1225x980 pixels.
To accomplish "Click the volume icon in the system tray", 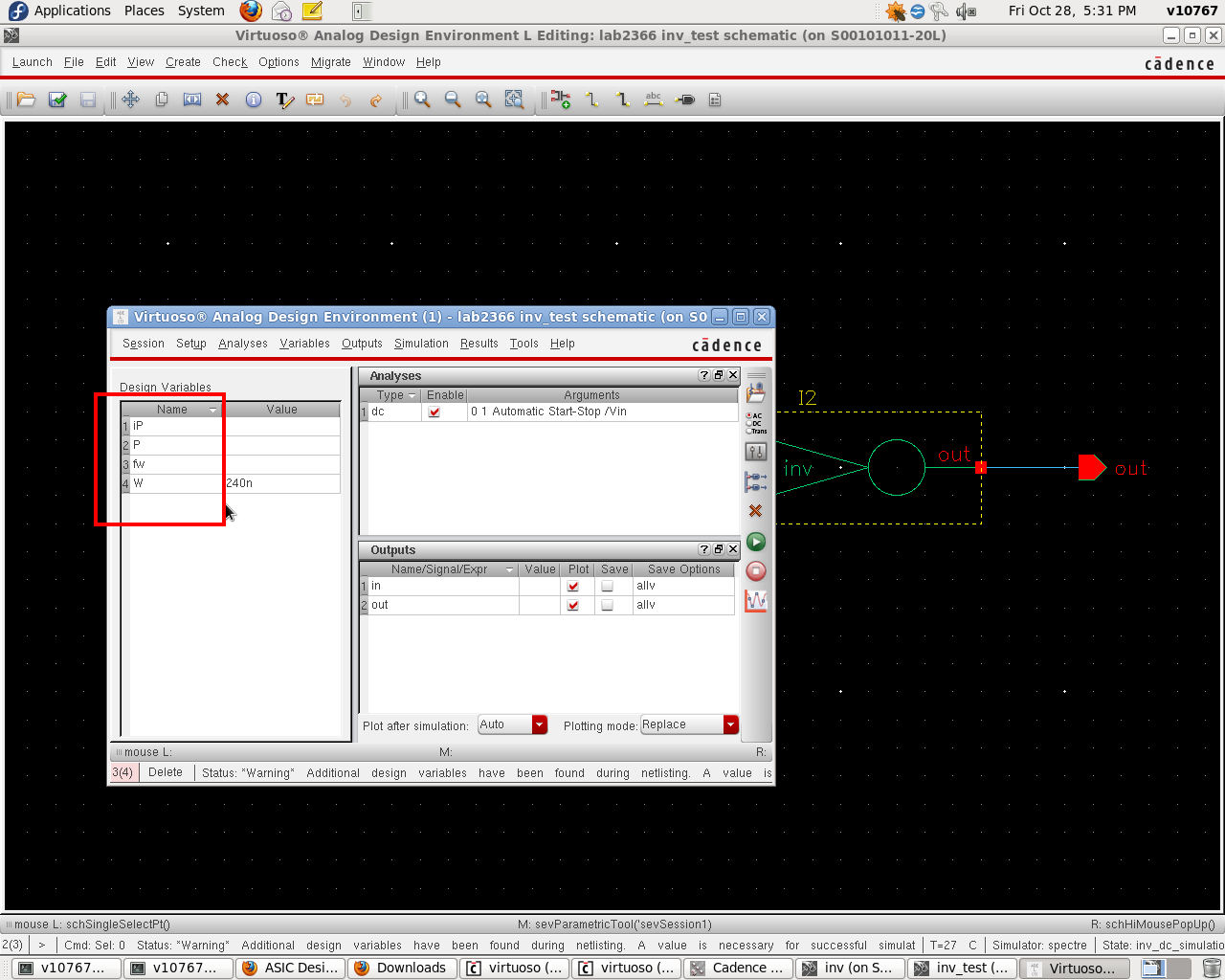I will (967, 11).
